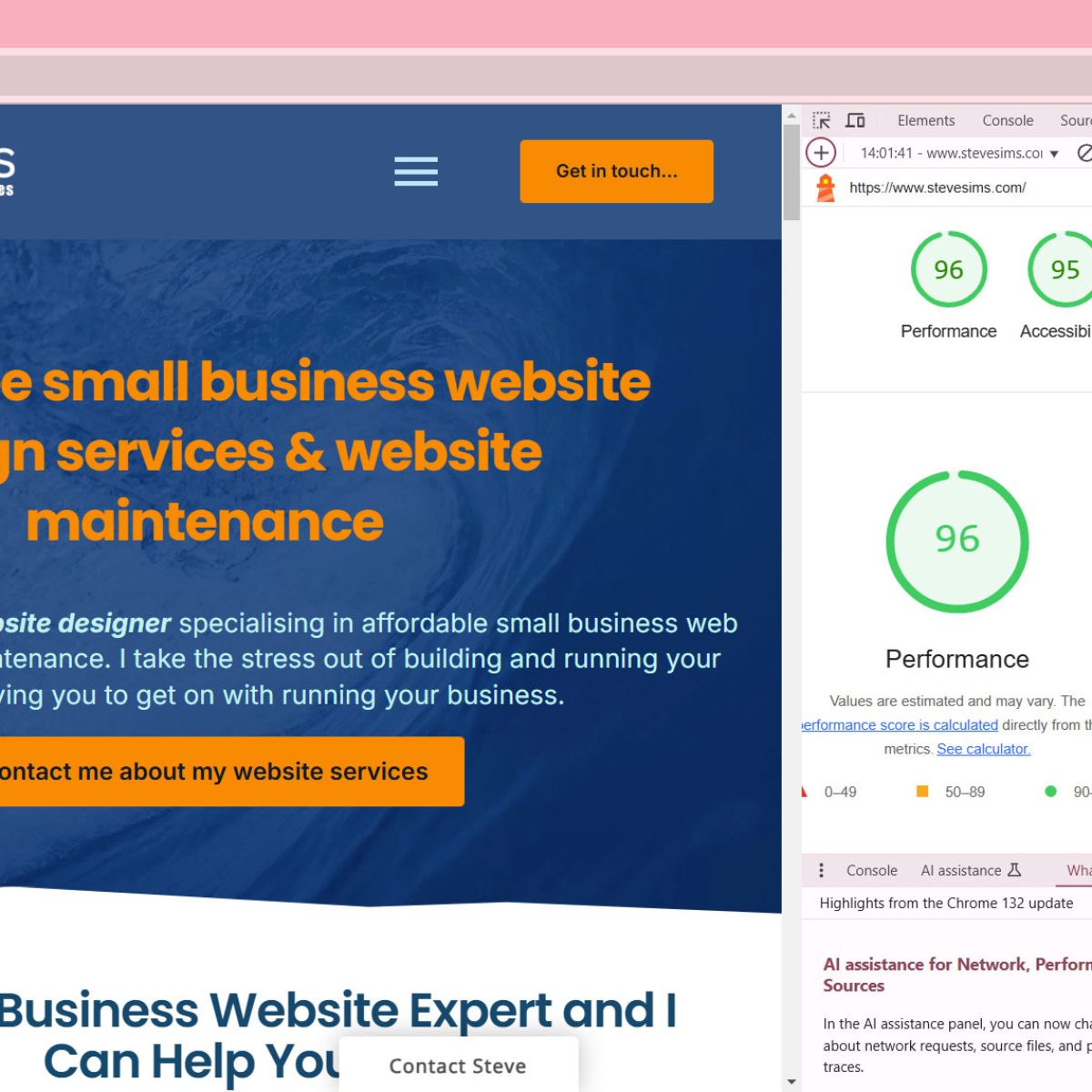This screenshot has height=1092, width=1092.
Task: Click the Contact Steve chat widget
Action: coord(459,1065)
